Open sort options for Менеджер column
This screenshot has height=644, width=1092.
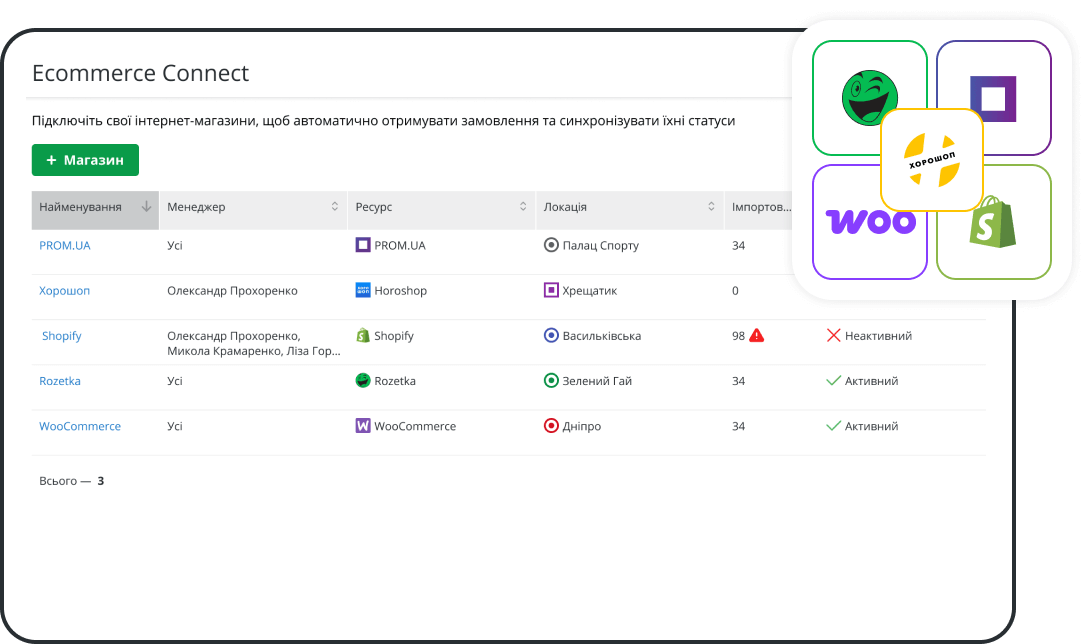(335, 207)
